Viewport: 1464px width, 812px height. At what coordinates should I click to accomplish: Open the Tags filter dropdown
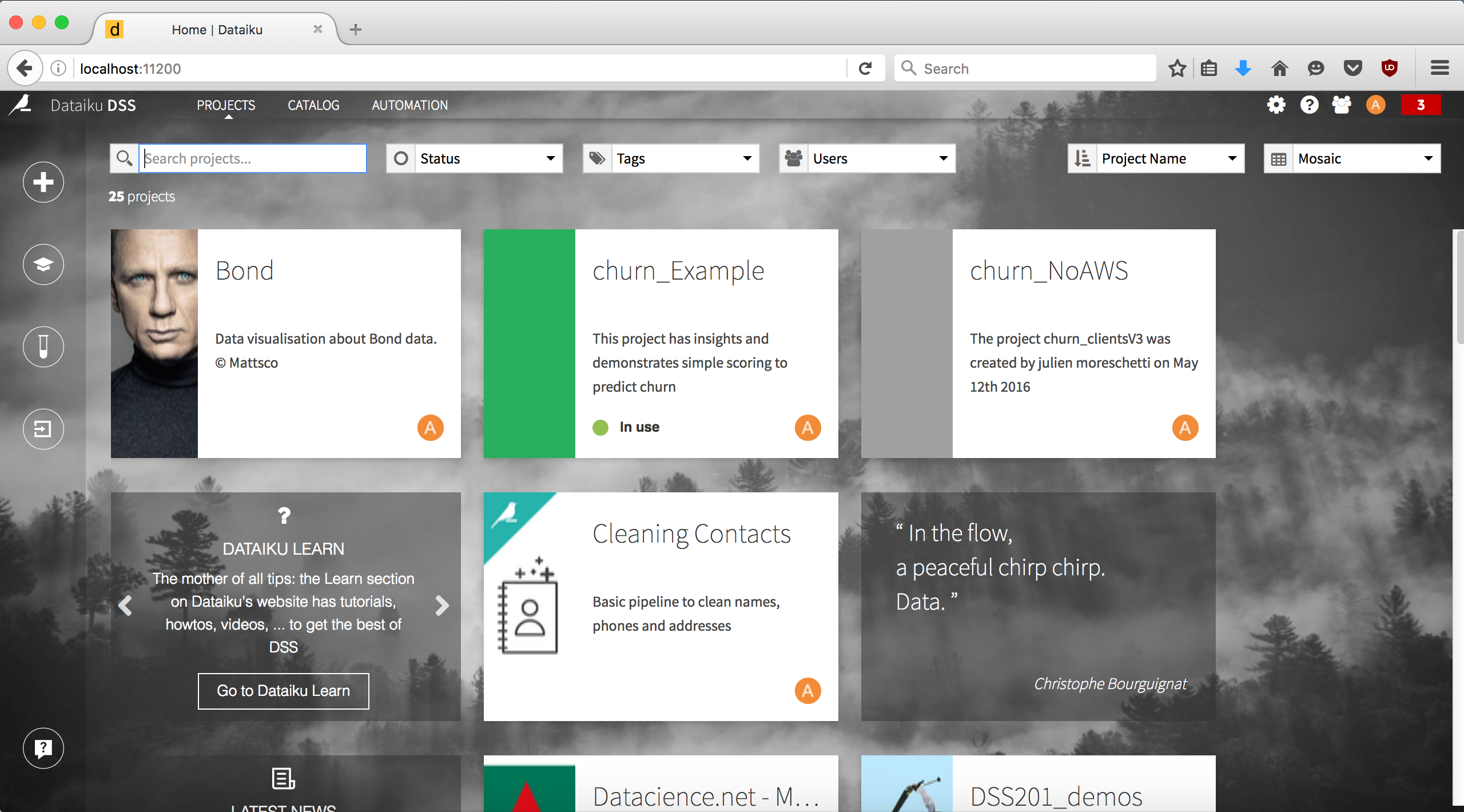(671, 158)
